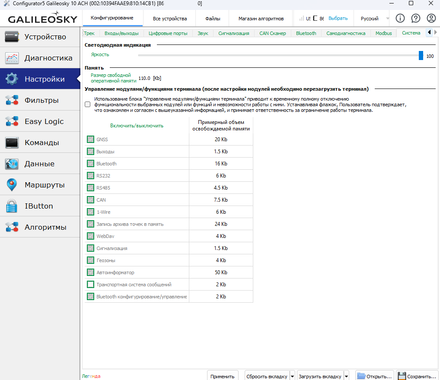The height and width of the screenshot is (380, 440).
Task: Toggle the Выходы module checkbox
Action: [90, 151]
